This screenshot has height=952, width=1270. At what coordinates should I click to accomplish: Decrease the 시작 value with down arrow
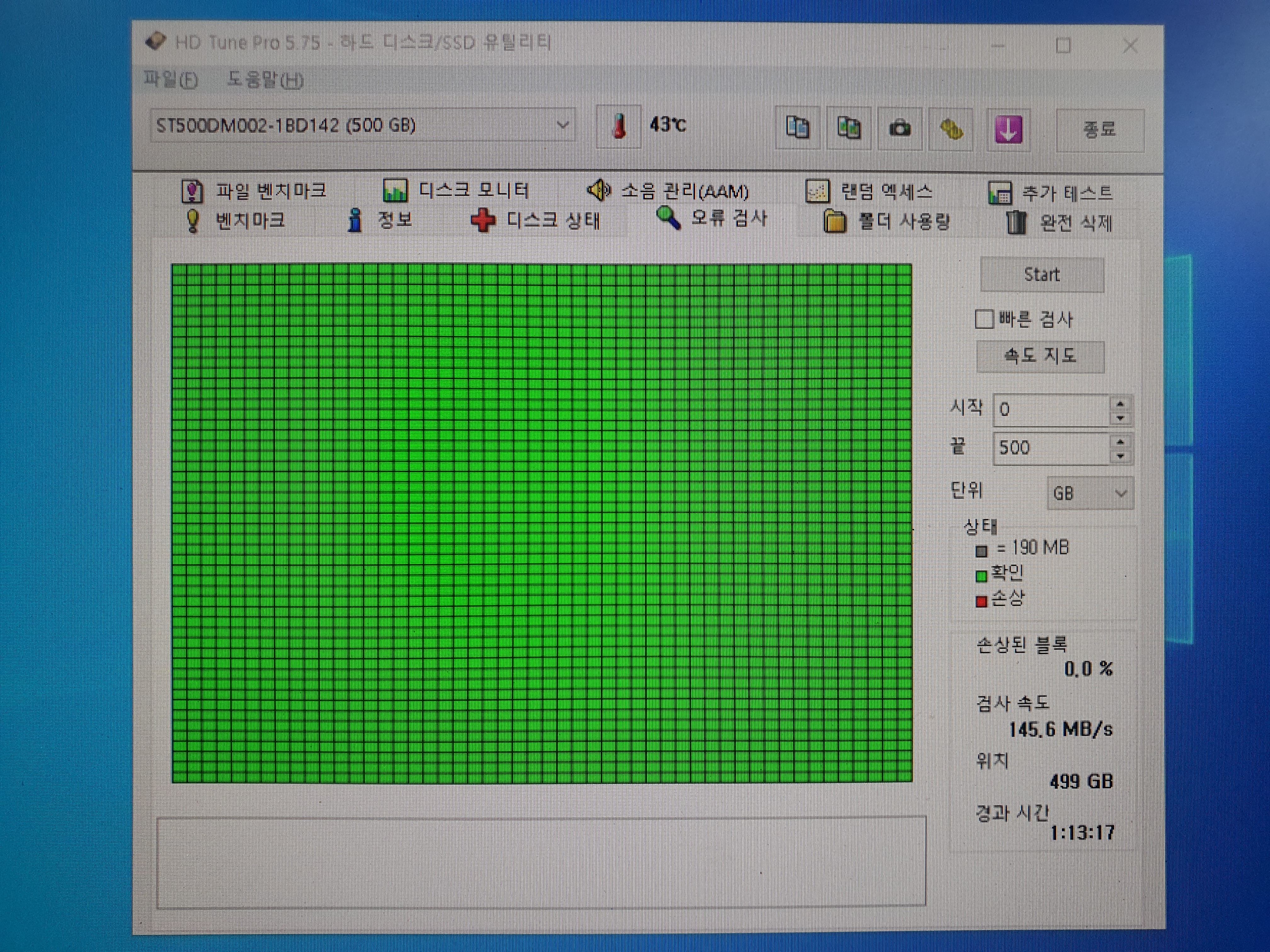tap(1120, 418)
